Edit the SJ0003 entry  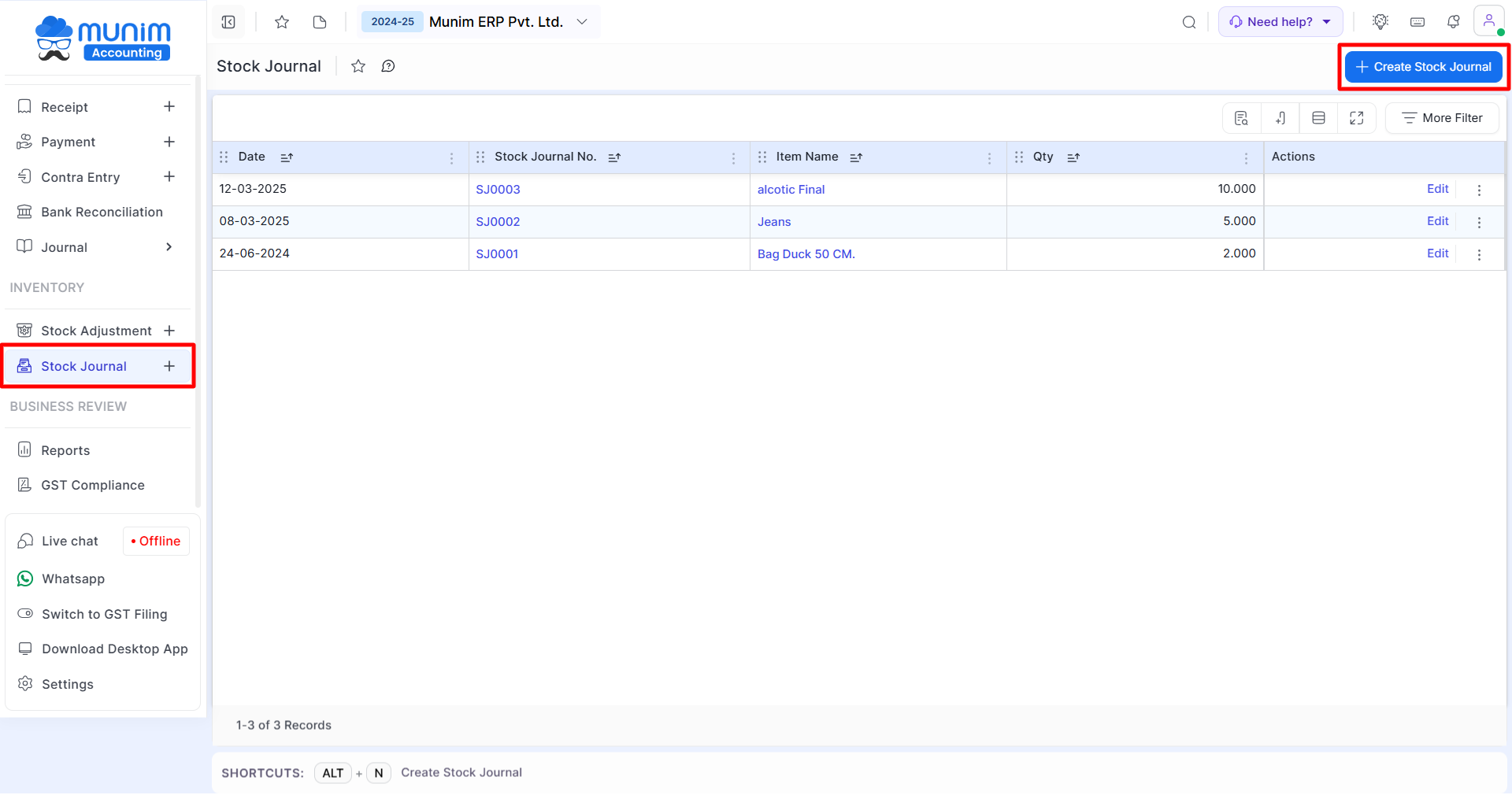click(1437, 189)
